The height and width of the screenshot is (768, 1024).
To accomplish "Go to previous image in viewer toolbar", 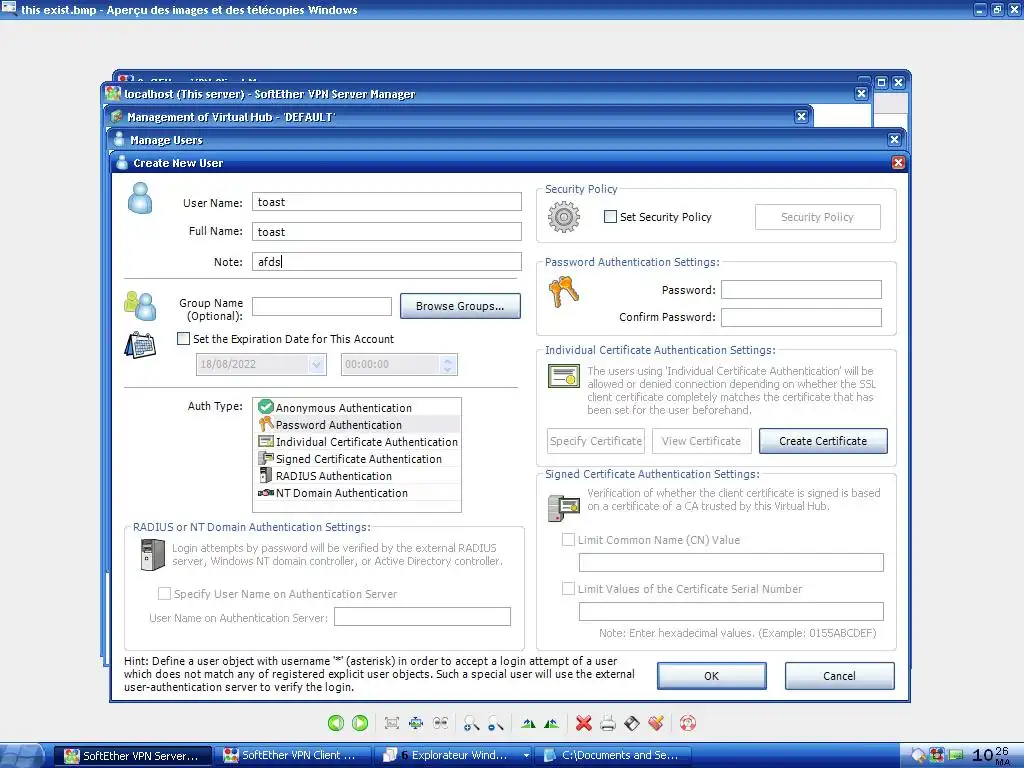I will [336, 723].
